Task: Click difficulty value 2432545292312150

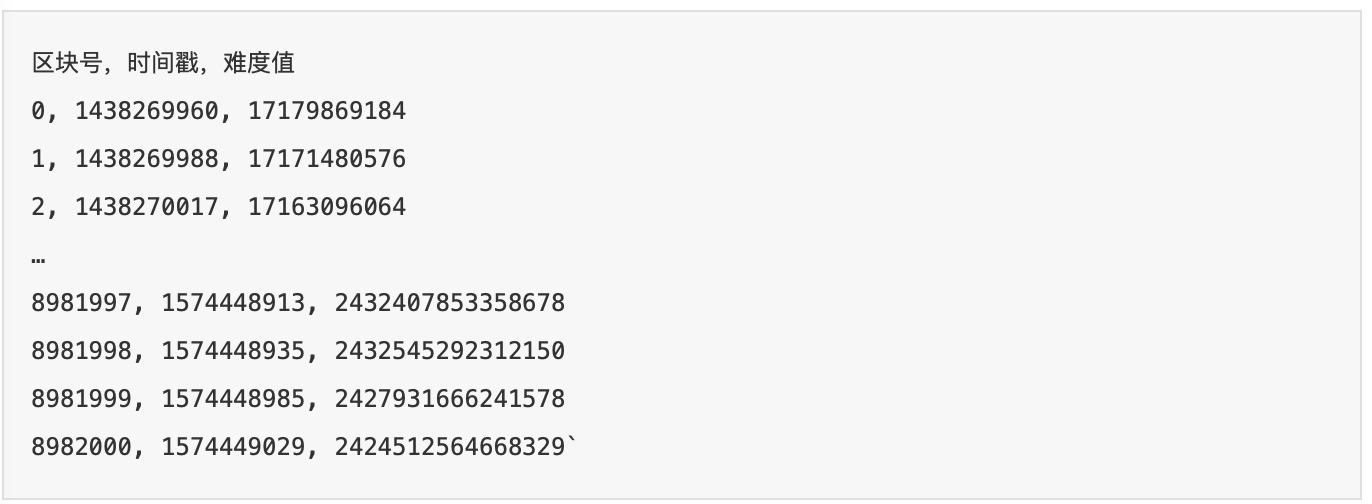Action: [x=450, y=350]
